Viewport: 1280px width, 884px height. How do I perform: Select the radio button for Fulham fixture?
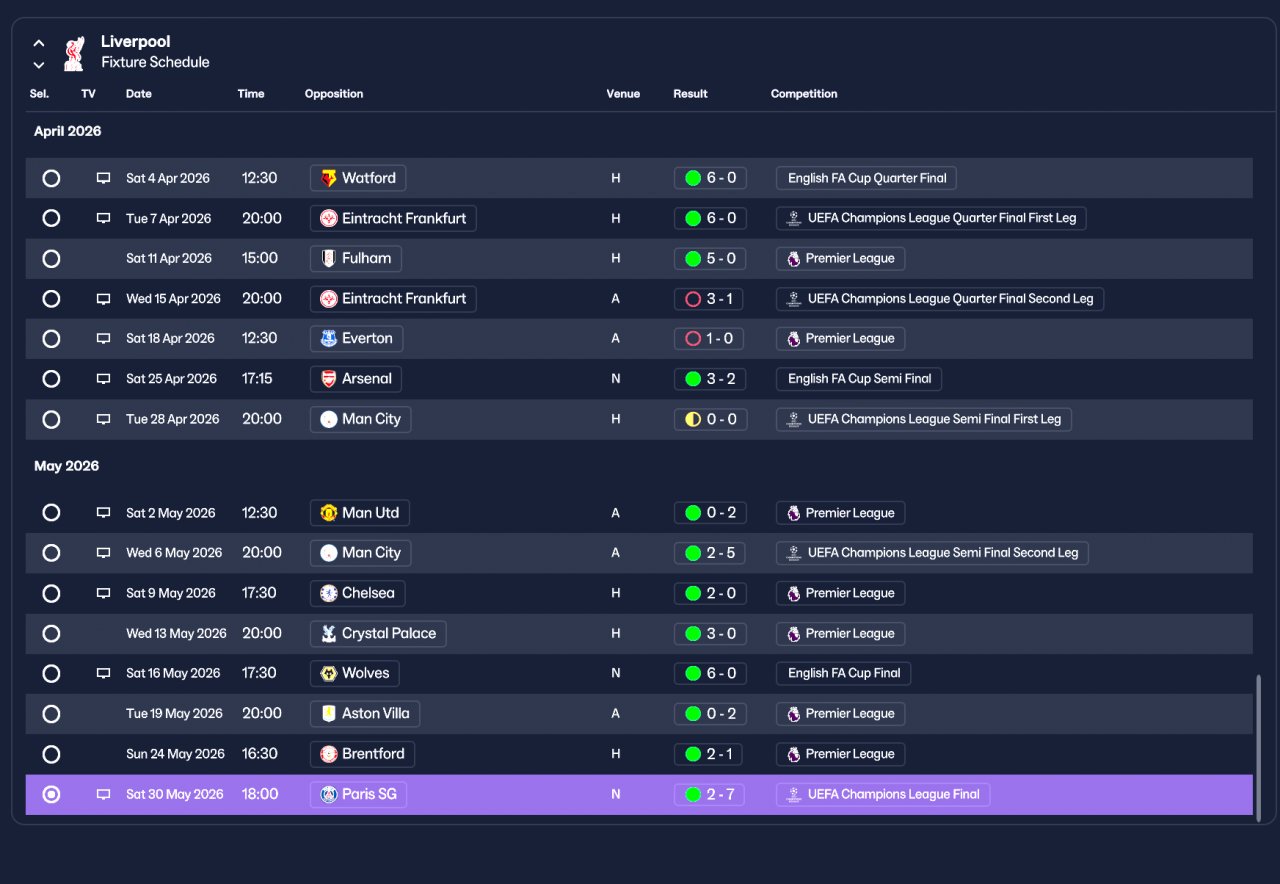pos(51,259)
